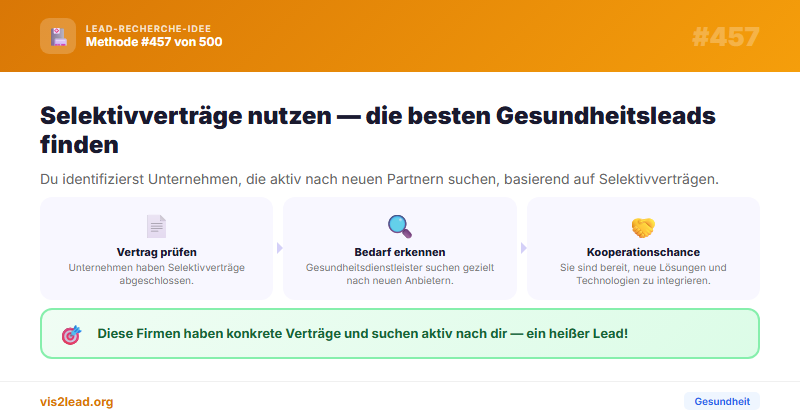Click the Vertrag prüfen heading
This screenshot has width=800, height=420.
tap(156, 252)
